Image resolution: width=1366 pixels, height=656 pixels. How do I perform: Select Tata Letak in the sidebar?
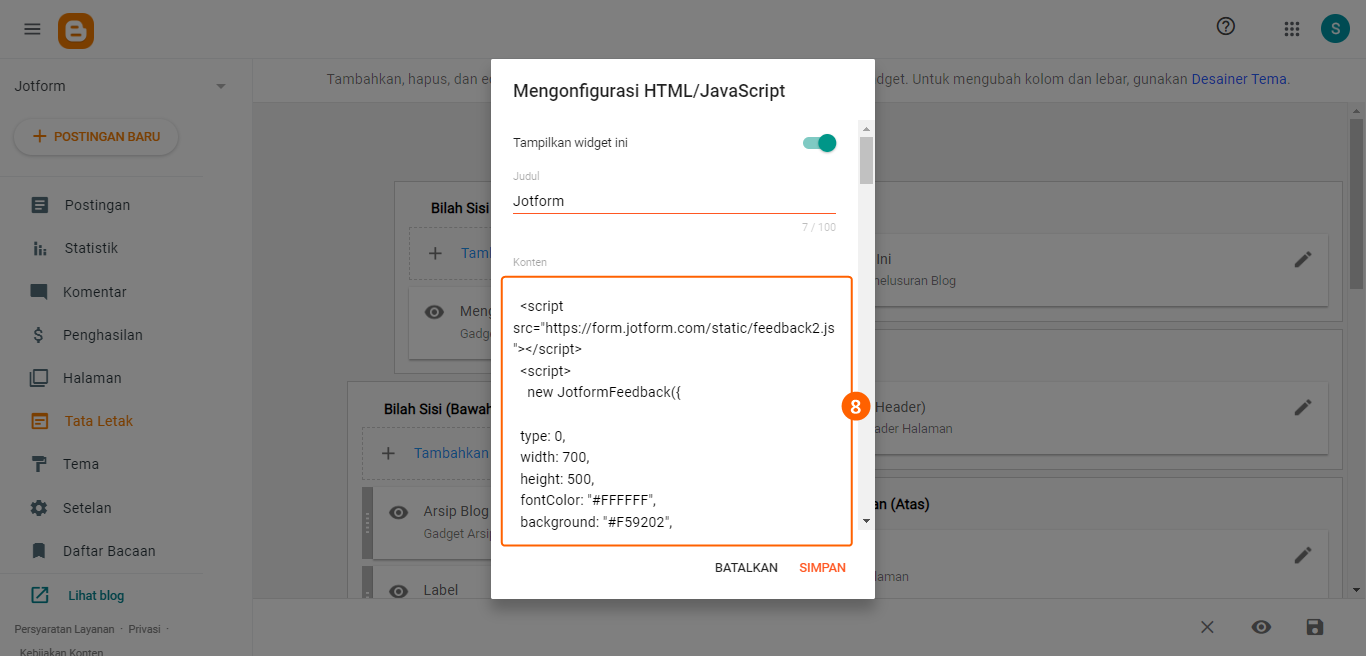pyautogui.click(x=101, y=421)
